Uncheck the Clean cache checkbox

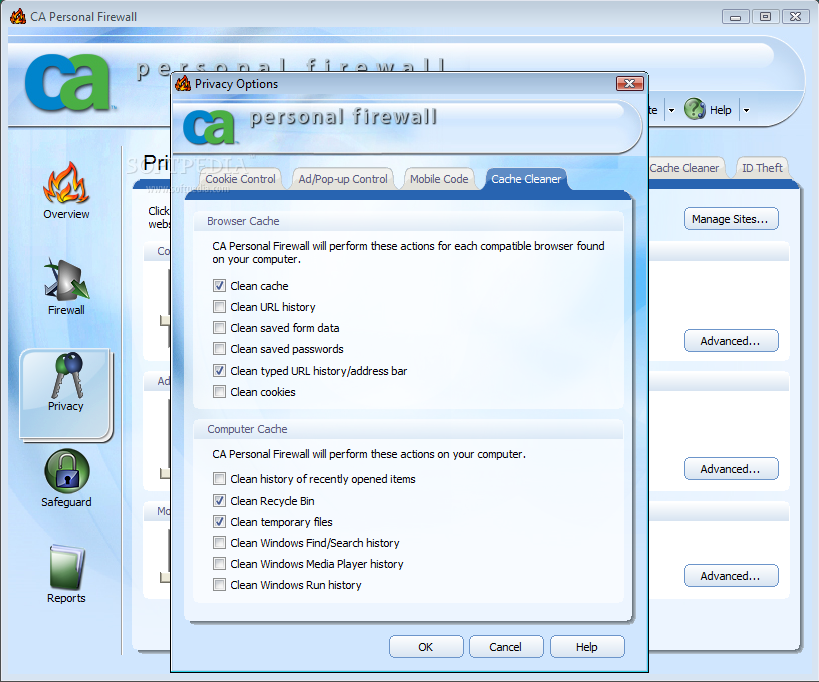219,286
